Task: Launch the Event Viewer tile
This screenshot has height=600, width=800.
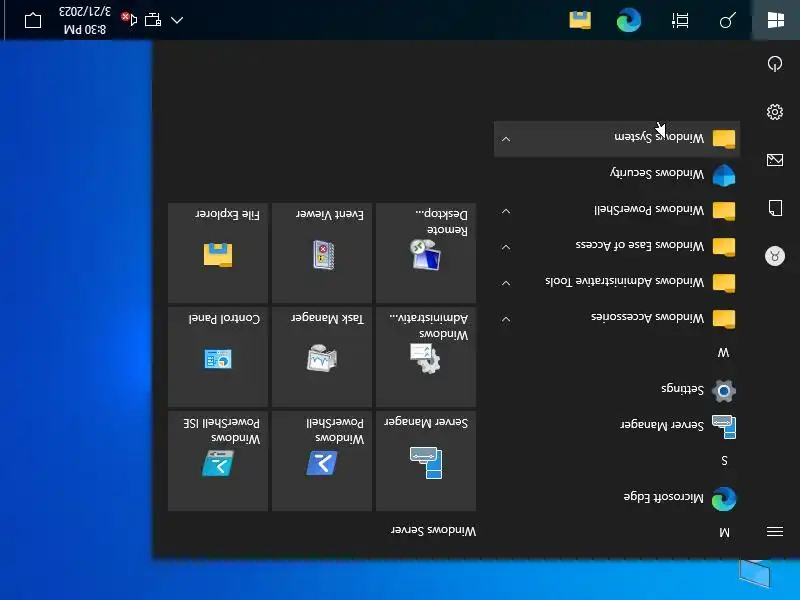Action: point(322,253)
